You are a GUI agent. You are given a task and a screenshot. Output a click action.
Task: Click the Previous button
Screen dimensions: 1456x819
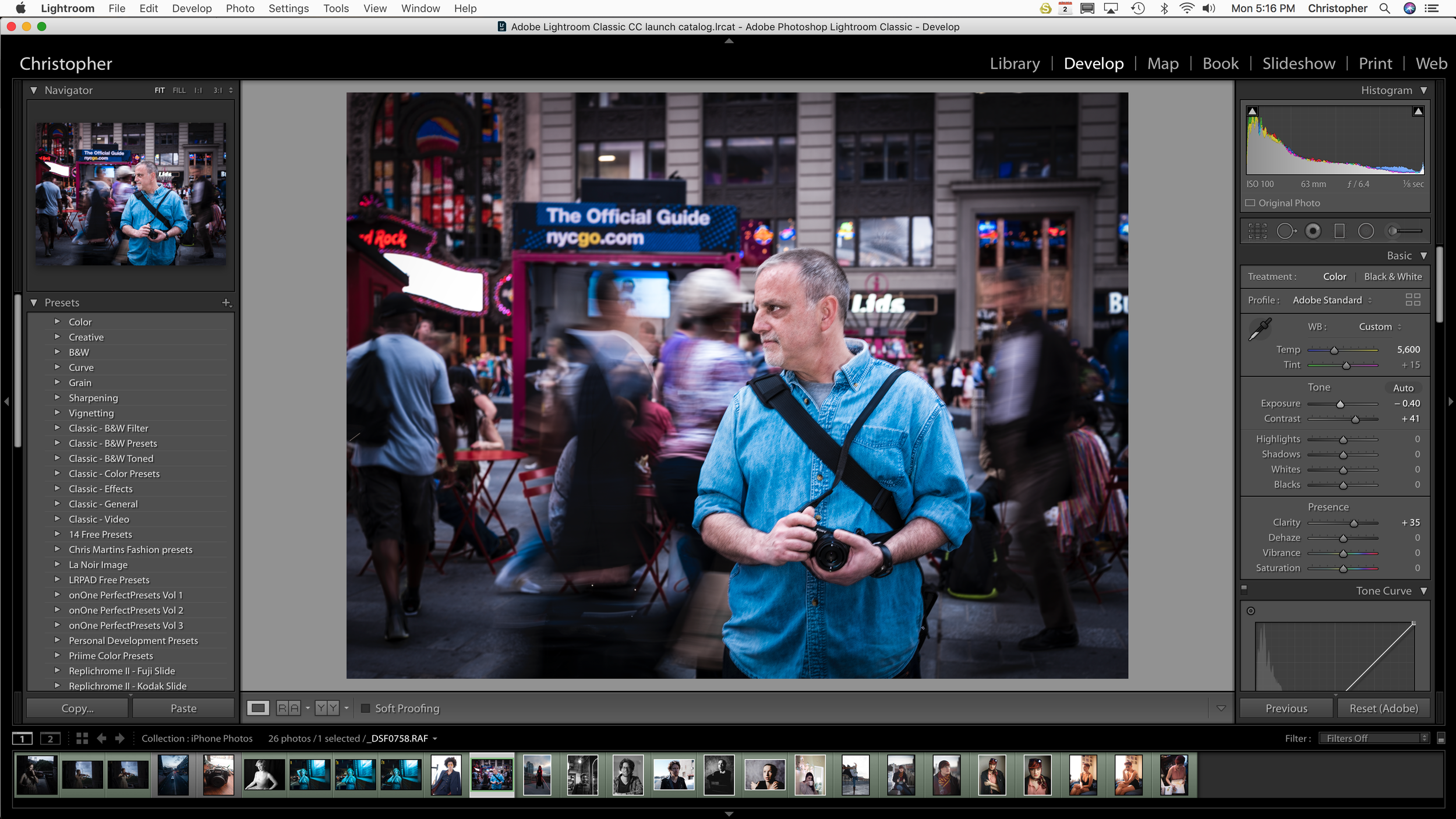pyautogui.click(x=1286, y=708)
